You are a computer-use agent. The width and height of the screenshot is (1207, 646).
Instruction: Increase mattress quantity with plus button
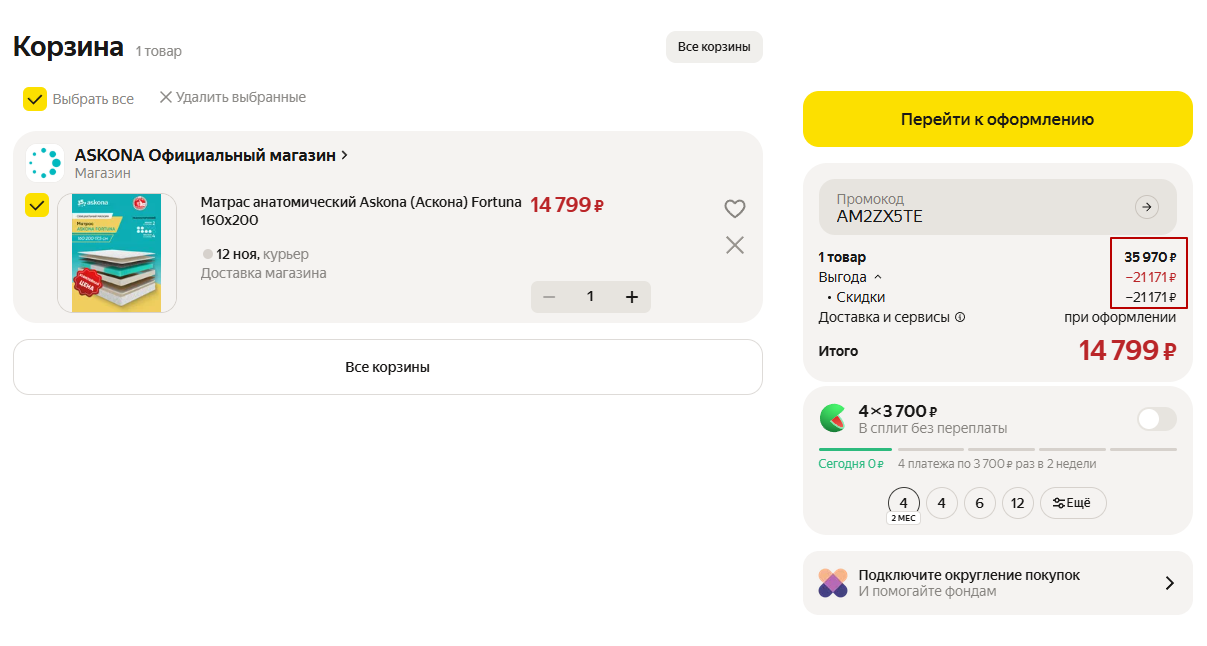point(631,297)
